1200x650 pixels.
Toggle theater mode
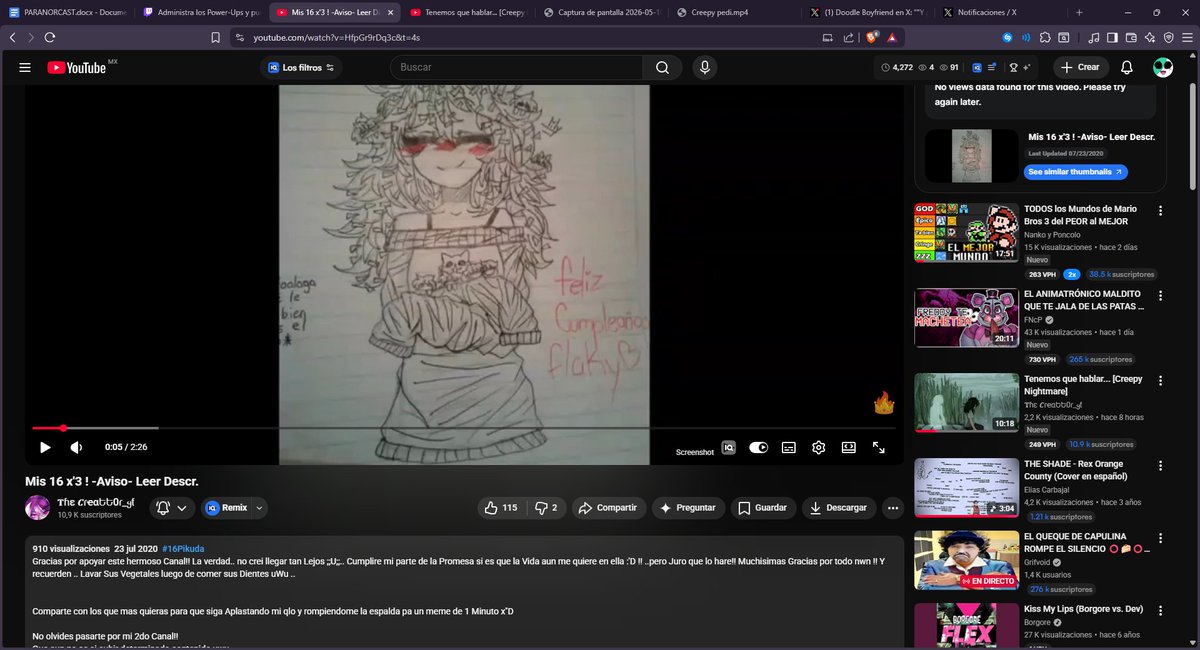click(848, 447)
